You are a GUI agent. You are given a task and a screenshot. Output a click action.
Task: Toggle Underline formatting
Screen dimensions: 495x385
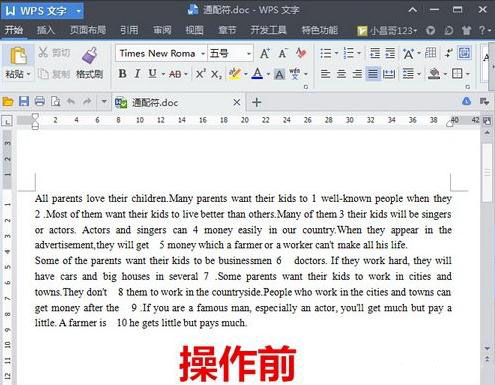[152, 74]
